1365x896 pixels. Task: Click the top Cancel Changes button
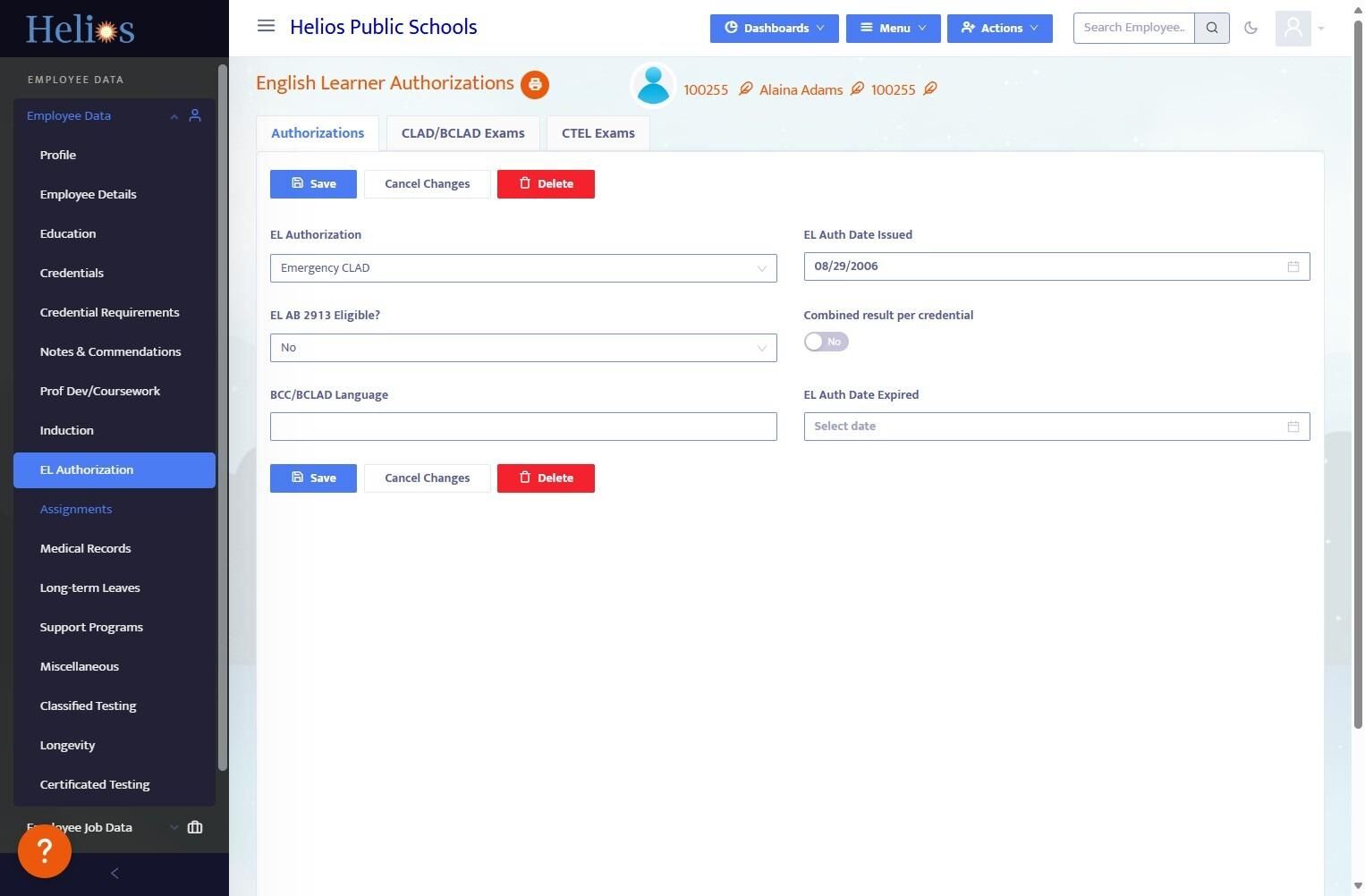[428, 184]
